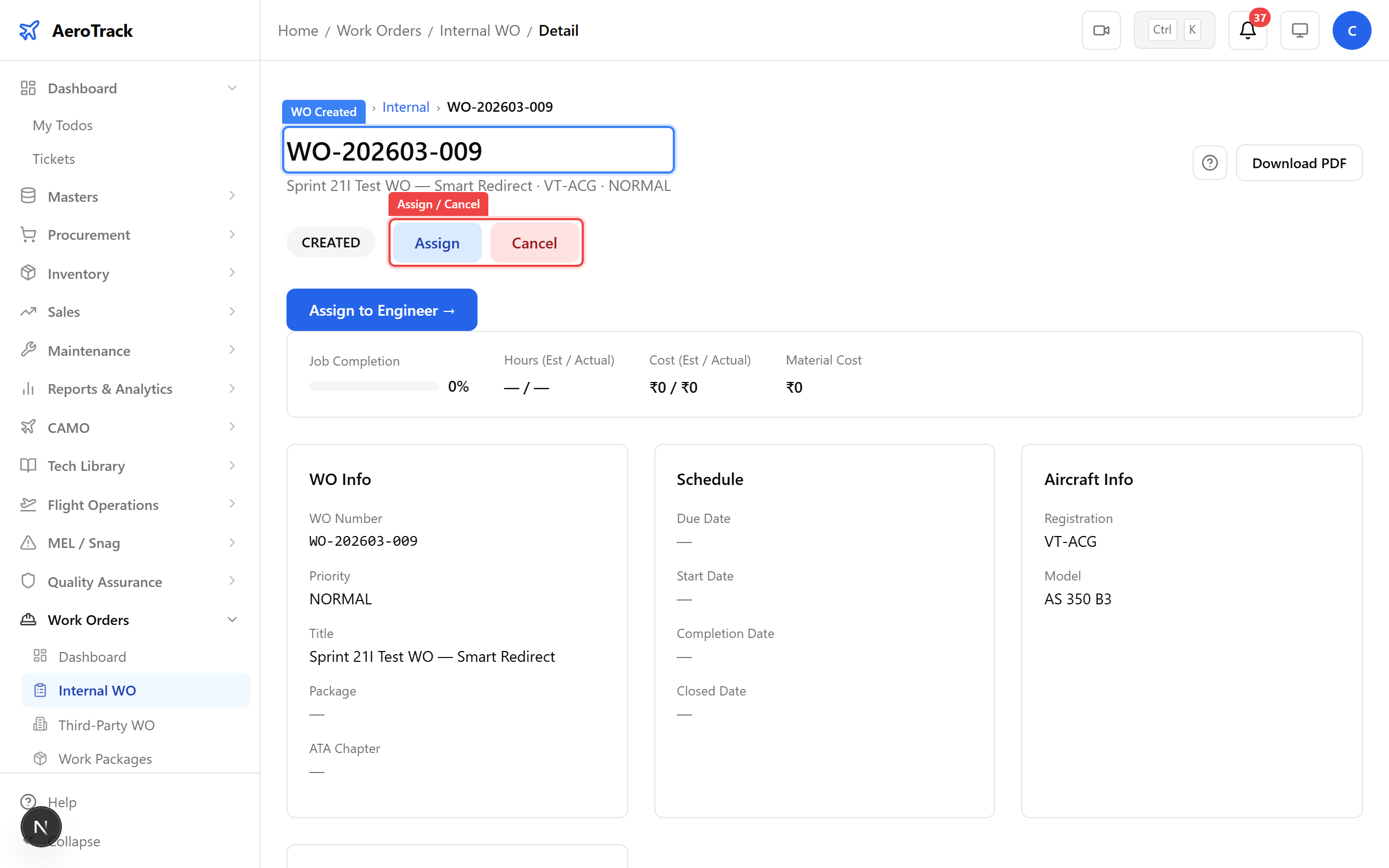Click the help question-mark icon near Download PDF
1389x868 pixels.
(1210, 163)
